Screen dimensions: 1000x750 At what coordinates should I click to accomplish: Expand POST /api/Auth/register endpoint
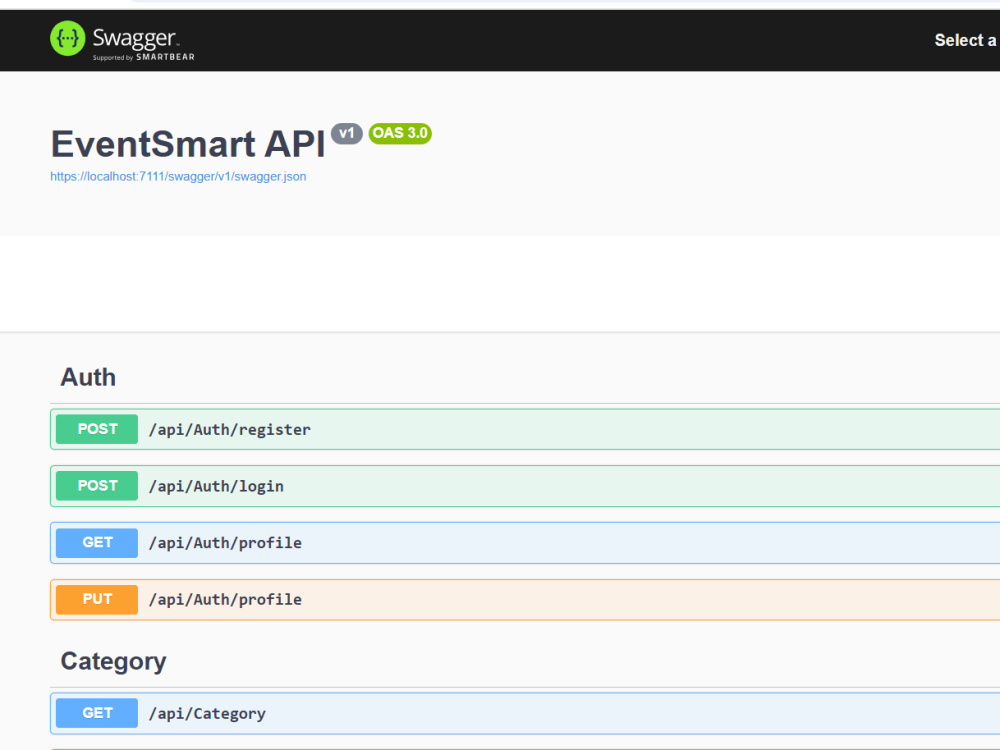tap(525, 429)
